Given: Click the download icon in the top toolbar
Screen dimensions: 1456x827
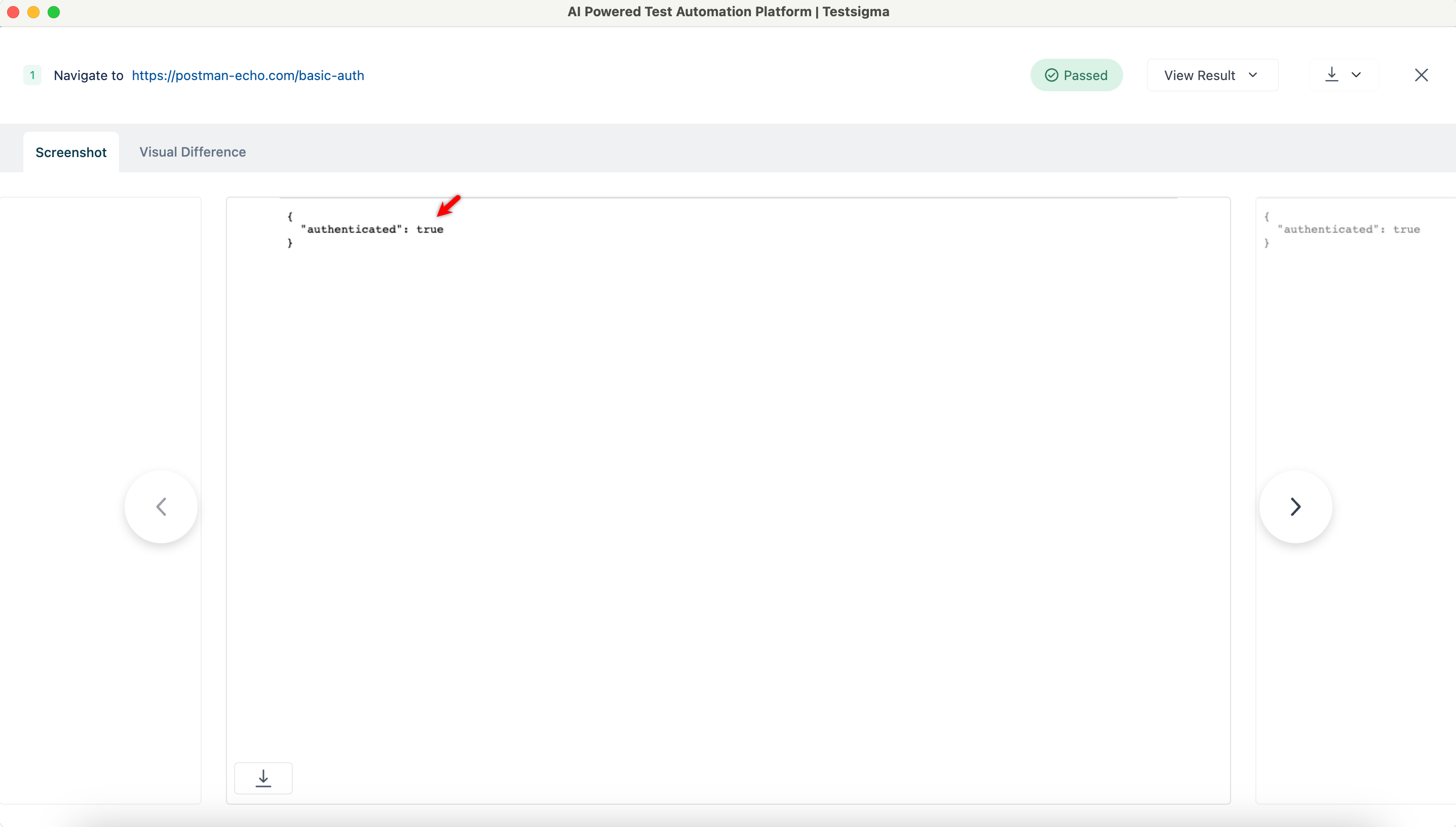Looking at the screenshot, I should (x=1332, y=74).
